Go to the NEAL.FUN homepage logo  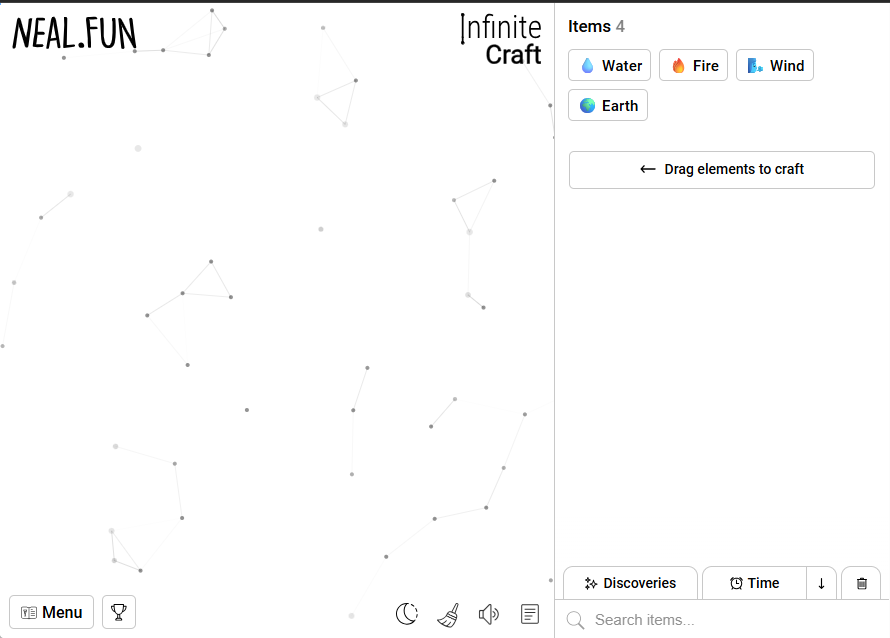click(74, 34)
